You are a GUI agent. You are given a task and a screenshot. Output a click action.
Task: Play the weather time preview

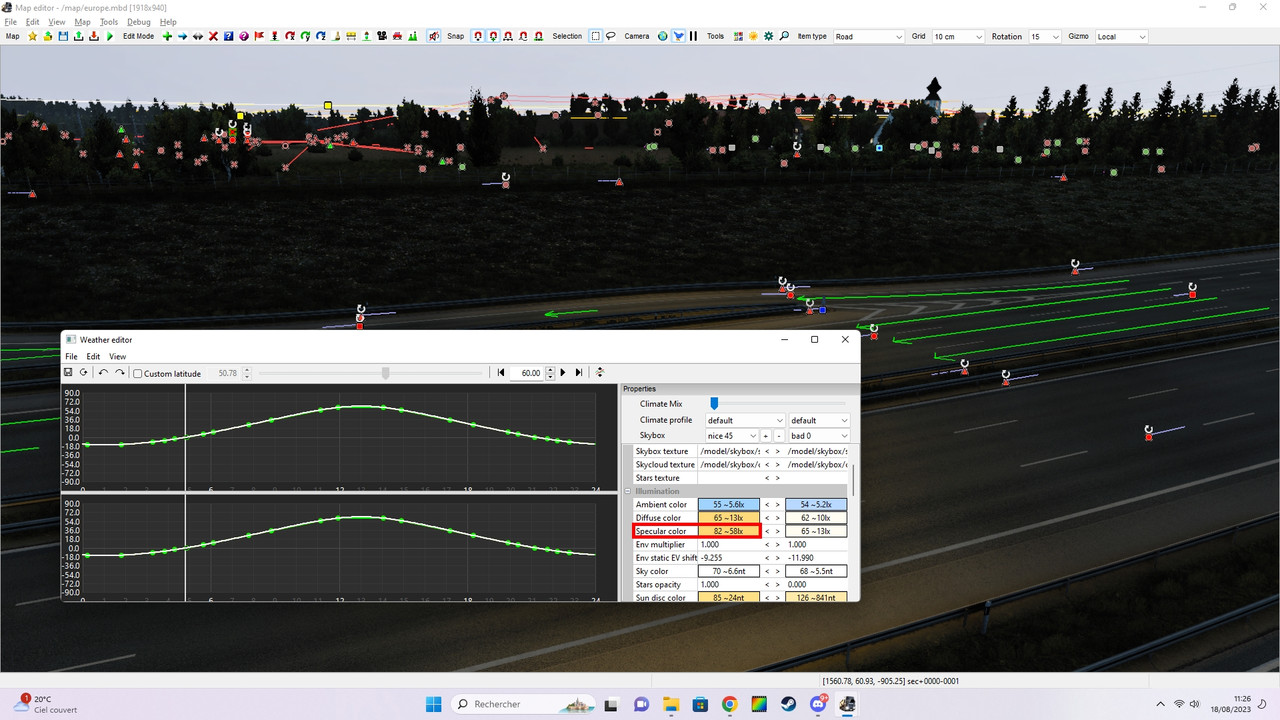point(563,372)
